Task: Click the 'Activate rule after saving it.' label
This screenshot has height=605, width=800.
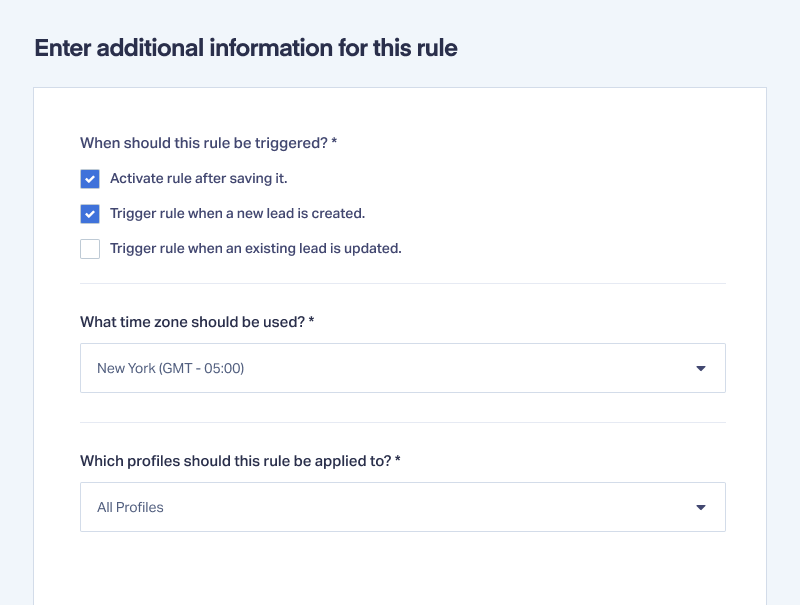Action: click(198, 179)
